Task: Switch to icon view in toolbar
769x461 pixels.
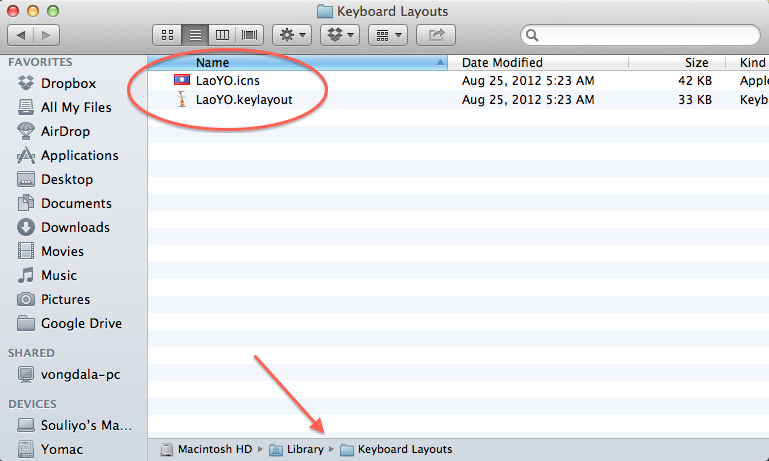Action: pyautogui.click(x=168, y=35)
